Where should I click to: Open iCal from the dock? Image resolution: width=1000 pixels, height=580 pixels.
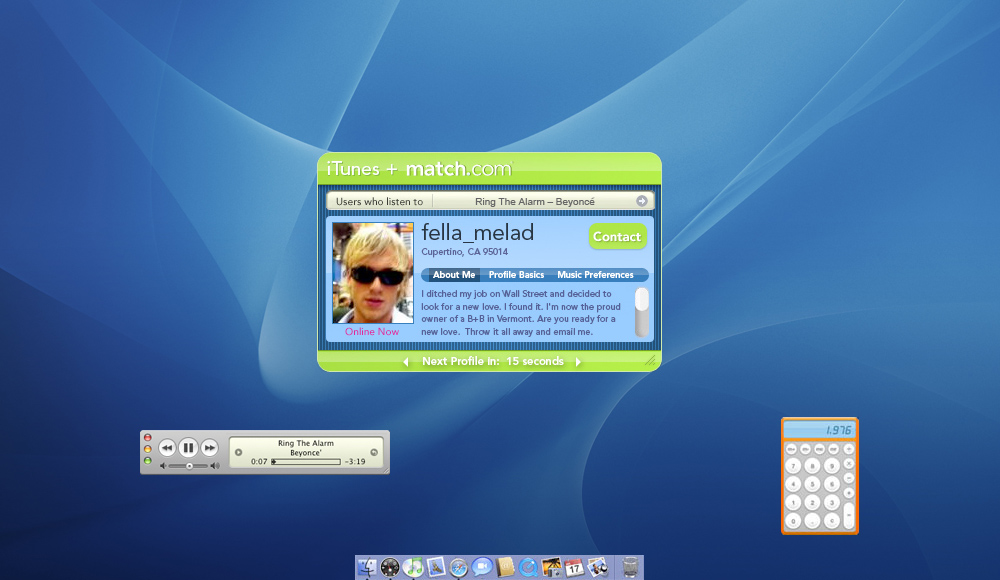[575, 567]
